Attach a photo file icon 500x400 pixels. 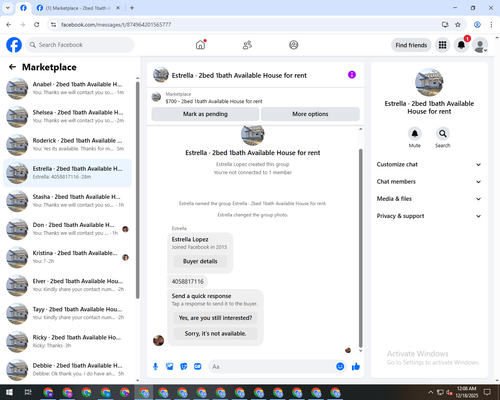pyautogui.click(x=170, y=367)
